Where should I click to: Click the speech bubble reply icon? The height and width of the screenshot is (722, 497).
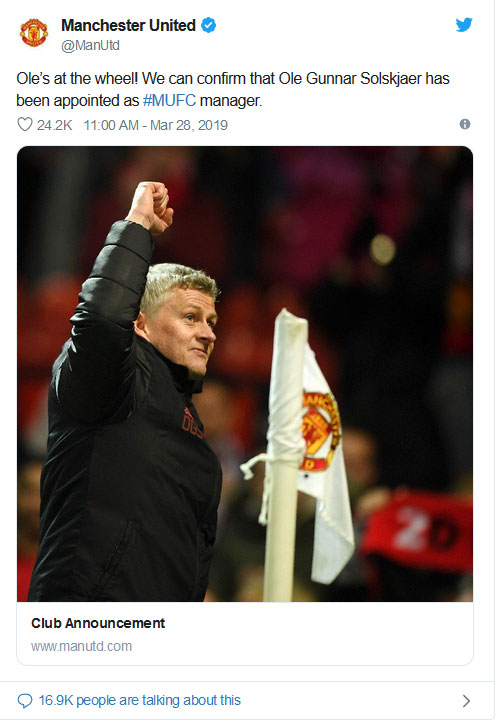tap(24, 700)
